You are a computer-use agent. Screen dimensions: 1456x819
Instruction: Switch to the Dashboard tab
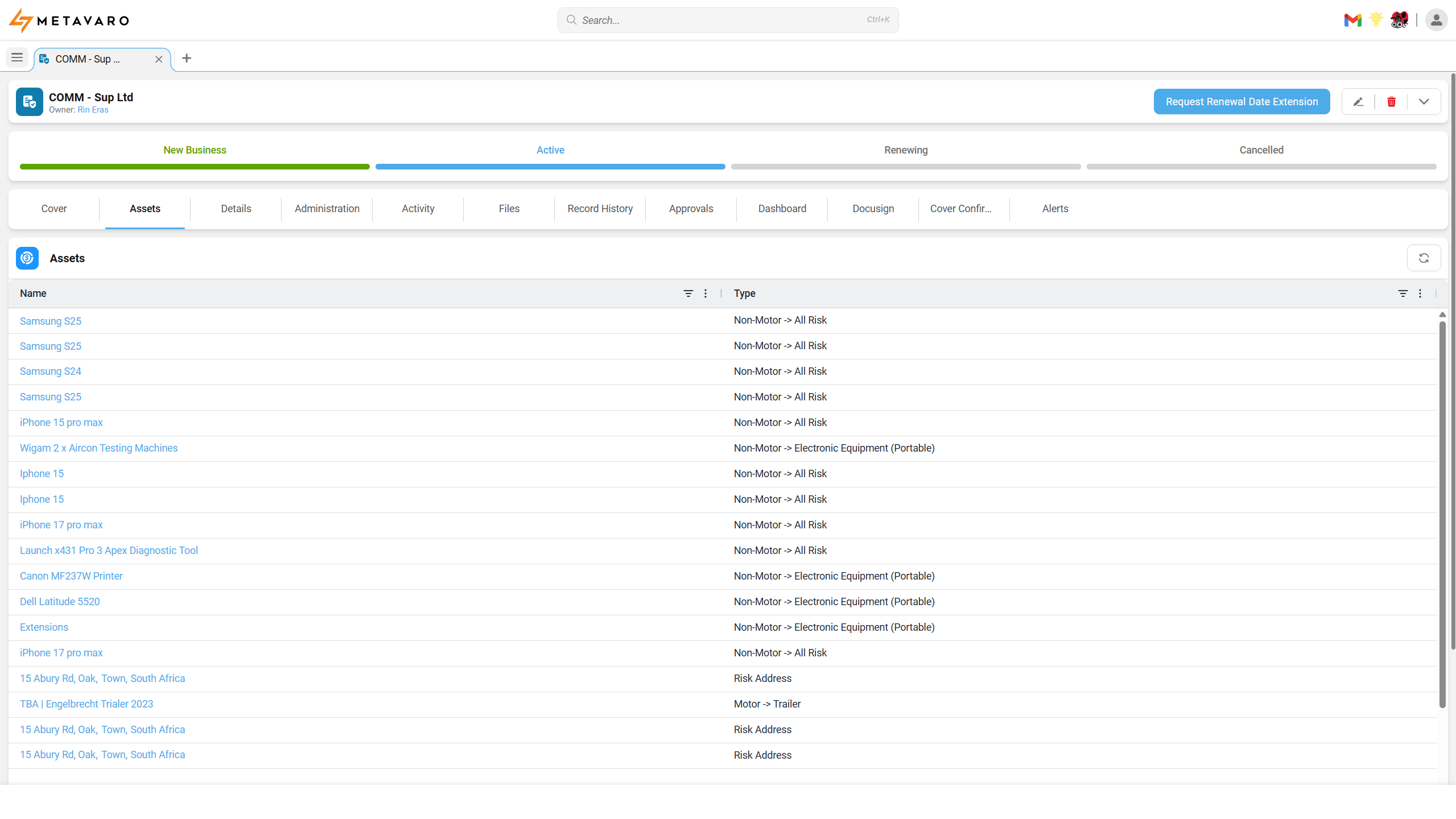pos(782,209)
